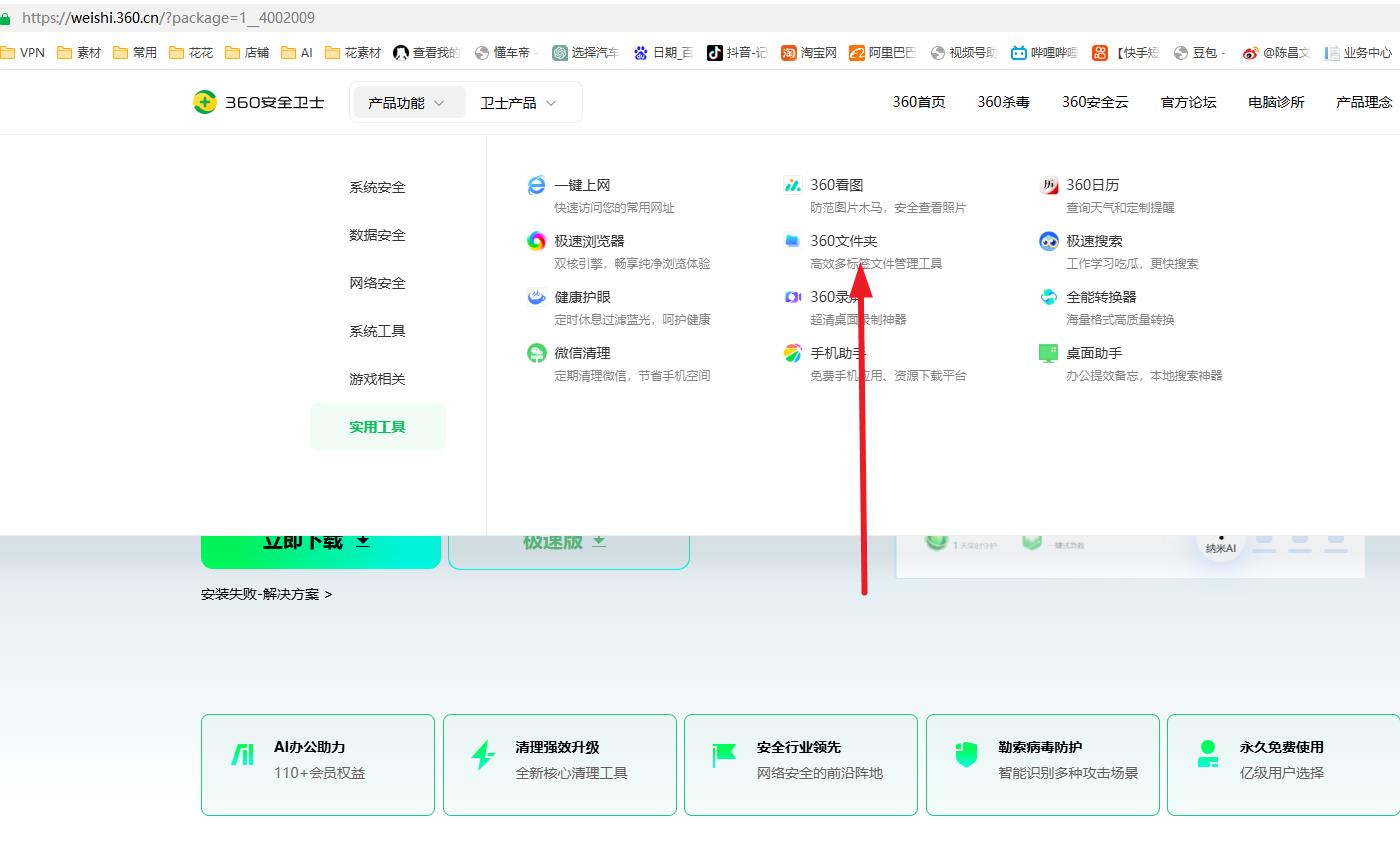Screen dimensions: 1400x864
Task: Open the 健康护眼 icon
Action: (x=536, y=297)
